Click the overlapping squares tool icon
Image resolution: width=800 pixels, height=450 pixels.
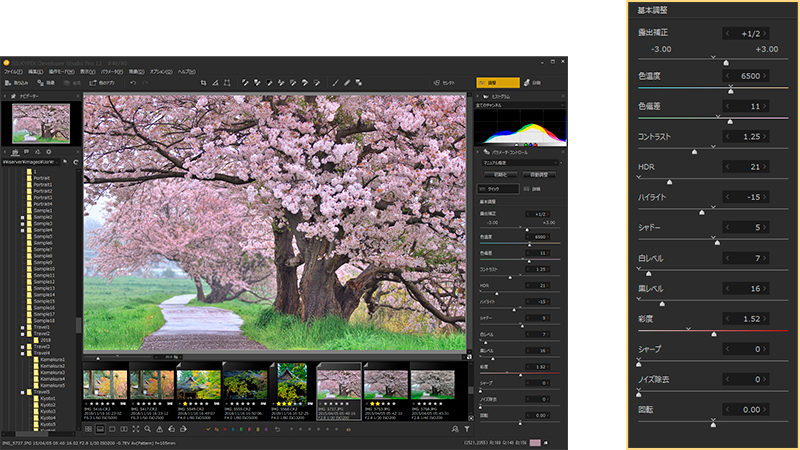pyautogui.click(x=359, y=83)
